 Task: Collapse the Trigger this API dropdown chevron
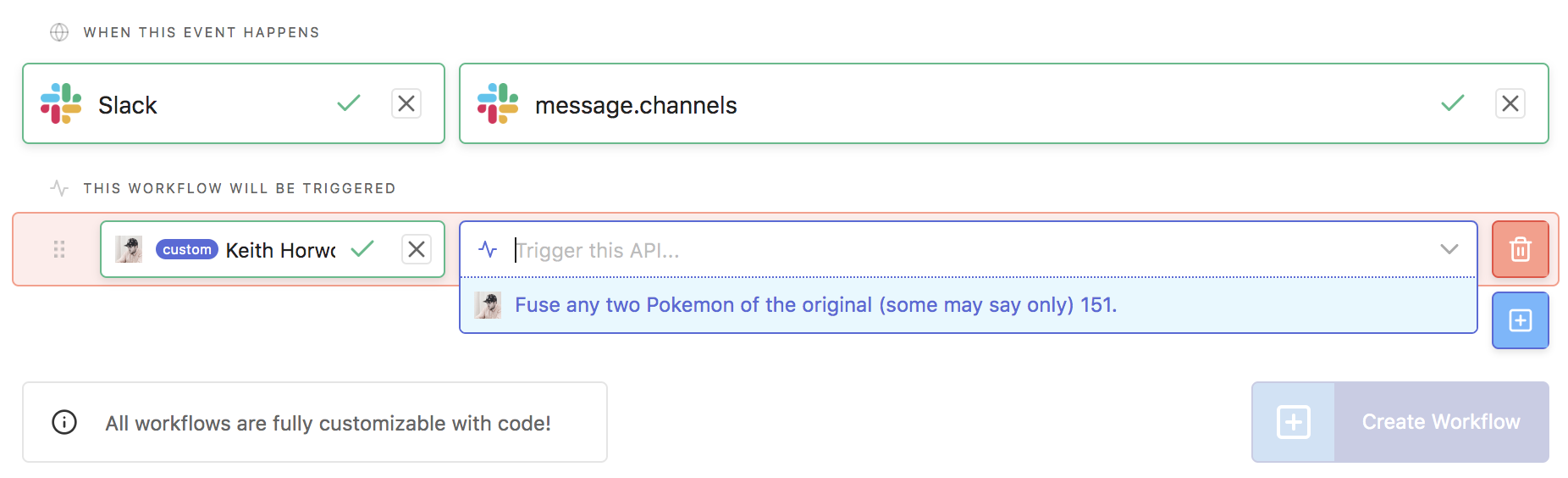[x=1449, y=249]
